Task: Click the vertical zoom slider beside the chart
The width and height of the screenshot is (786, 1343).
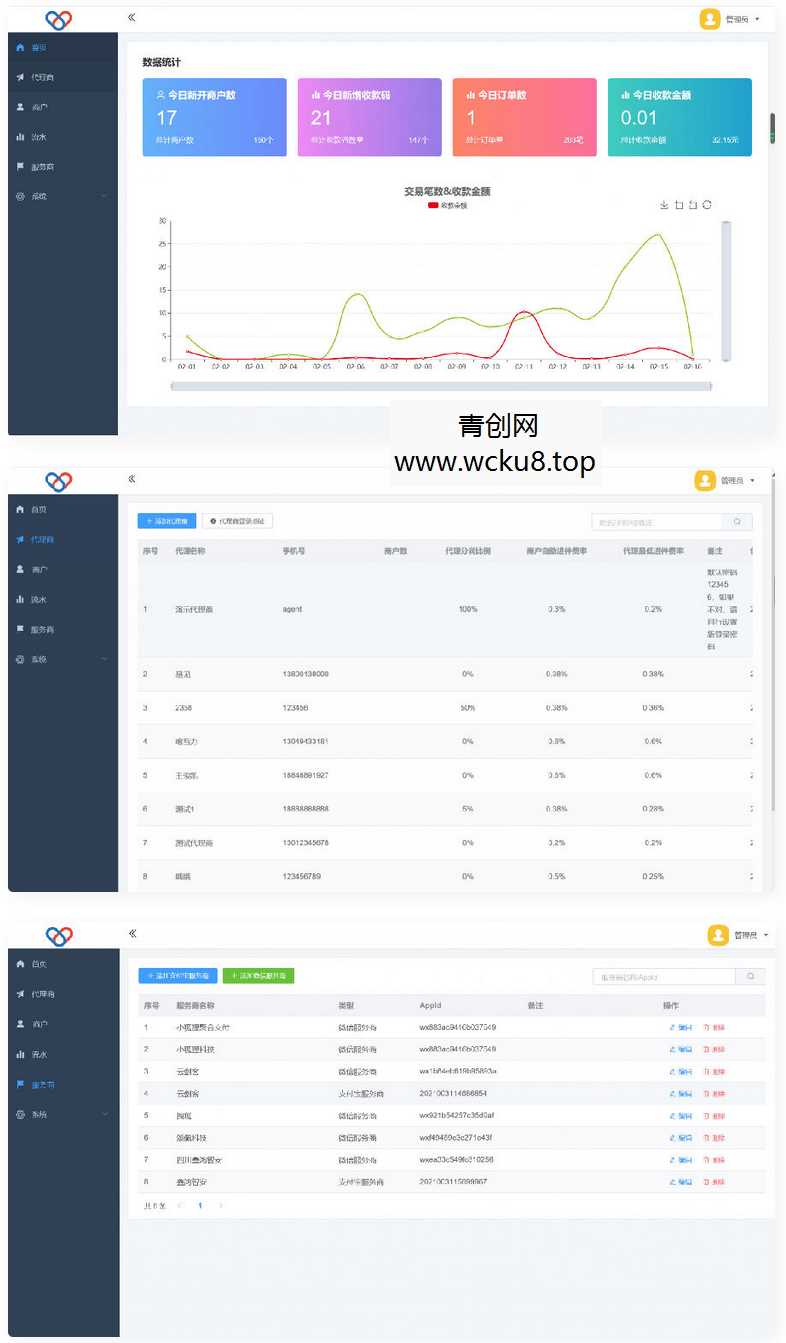Action: coord(726,291)
